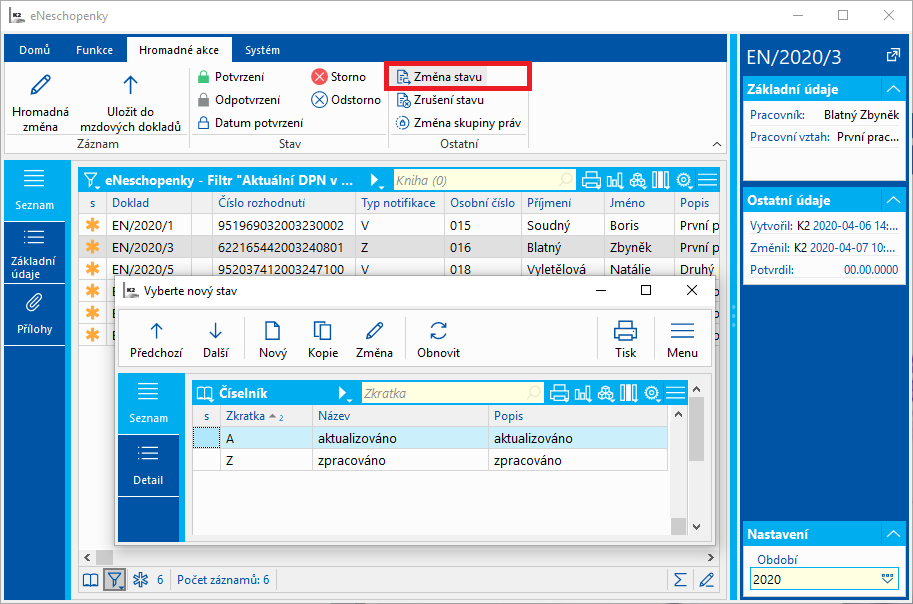
Task: Select the EN/2020/1 document row
Action: 399,225
